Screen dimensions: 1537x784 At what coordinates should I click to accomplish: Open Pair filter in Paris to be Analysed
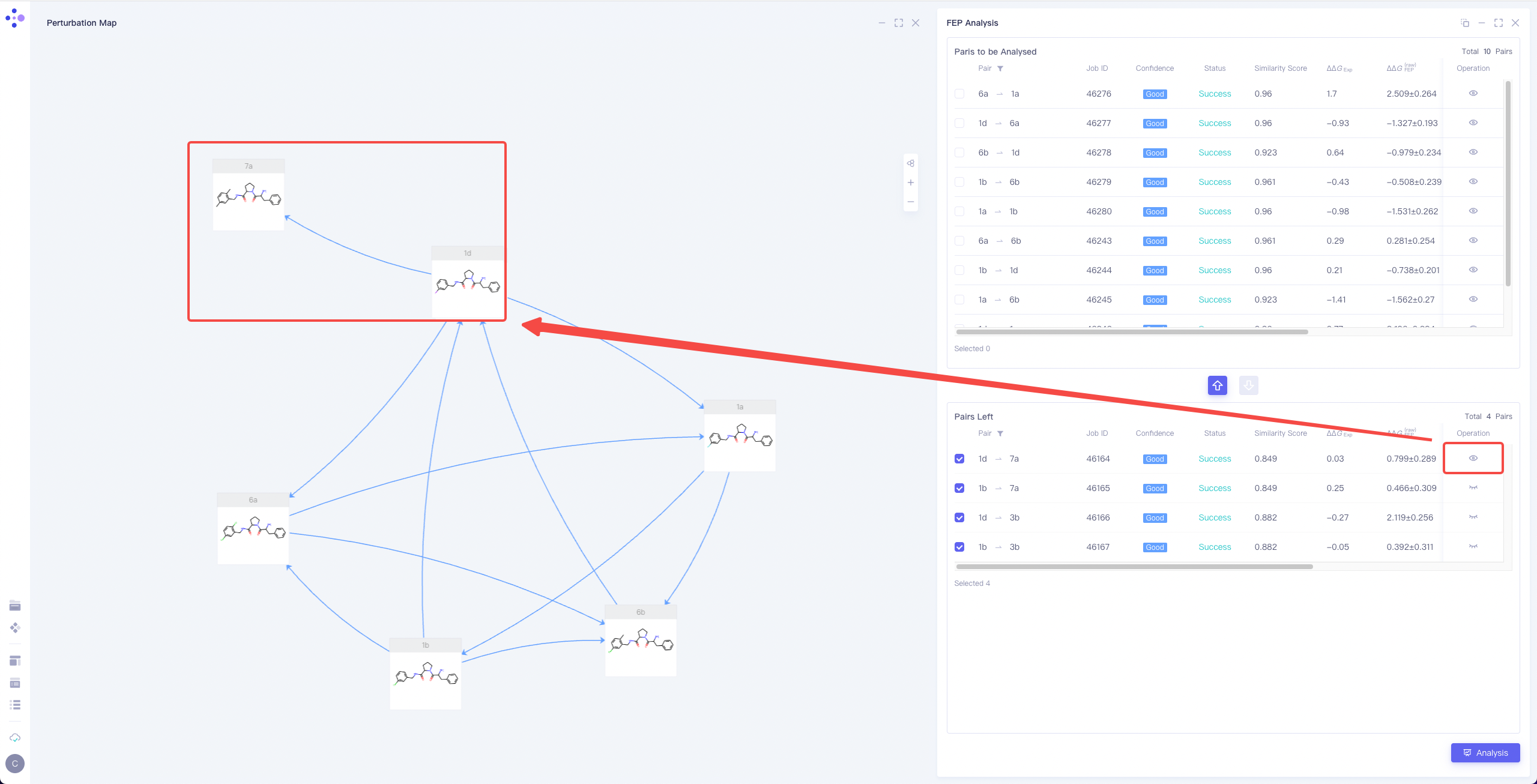point(1000,68)
